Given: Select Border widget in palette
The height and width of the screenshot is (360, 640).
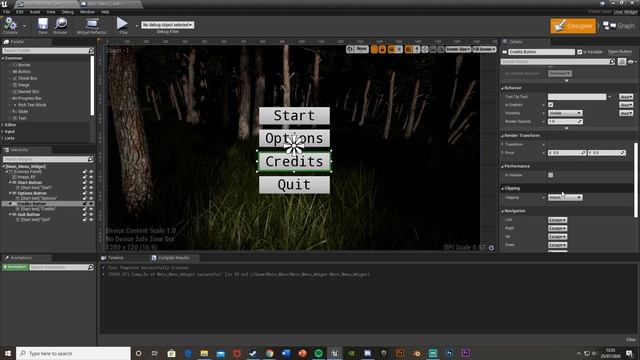Looking at the screenshot, I should (24, 65).
